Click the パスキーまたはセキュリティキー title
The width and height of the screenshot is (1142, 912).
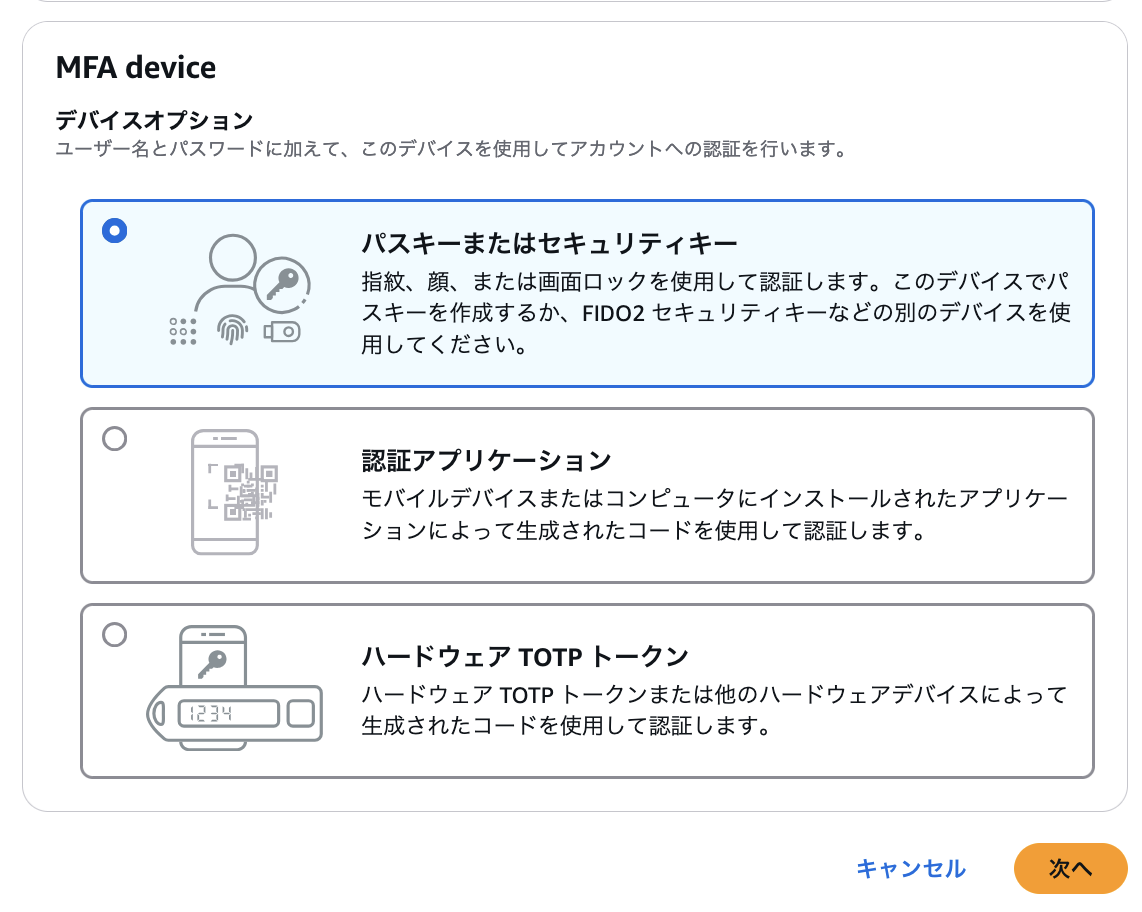549,244
